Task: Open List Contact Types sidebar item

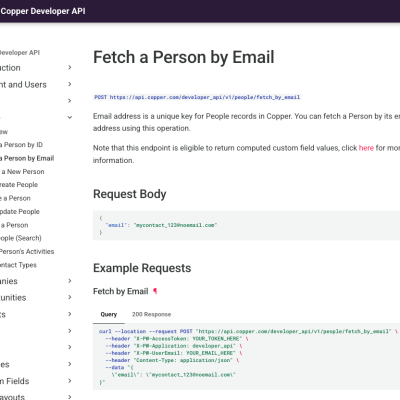Action: click(x=18, y=265)
